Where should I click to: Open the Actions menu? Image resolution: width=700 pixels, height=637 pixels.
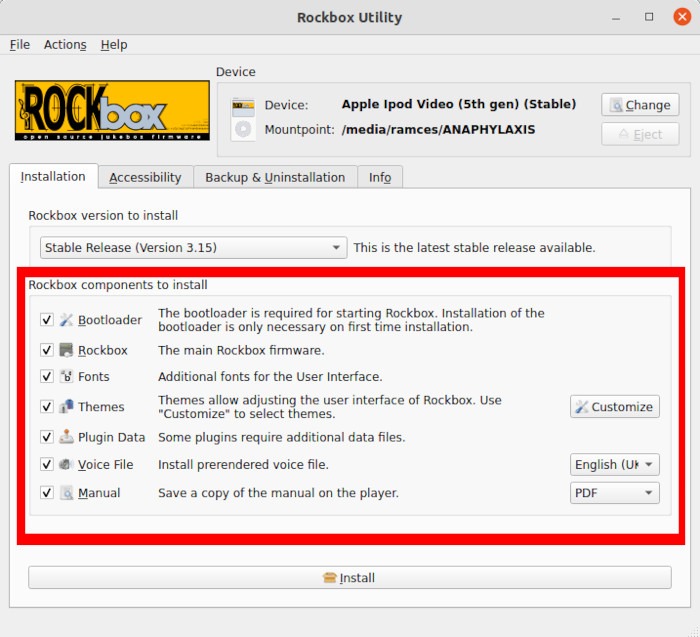[65, 45]
